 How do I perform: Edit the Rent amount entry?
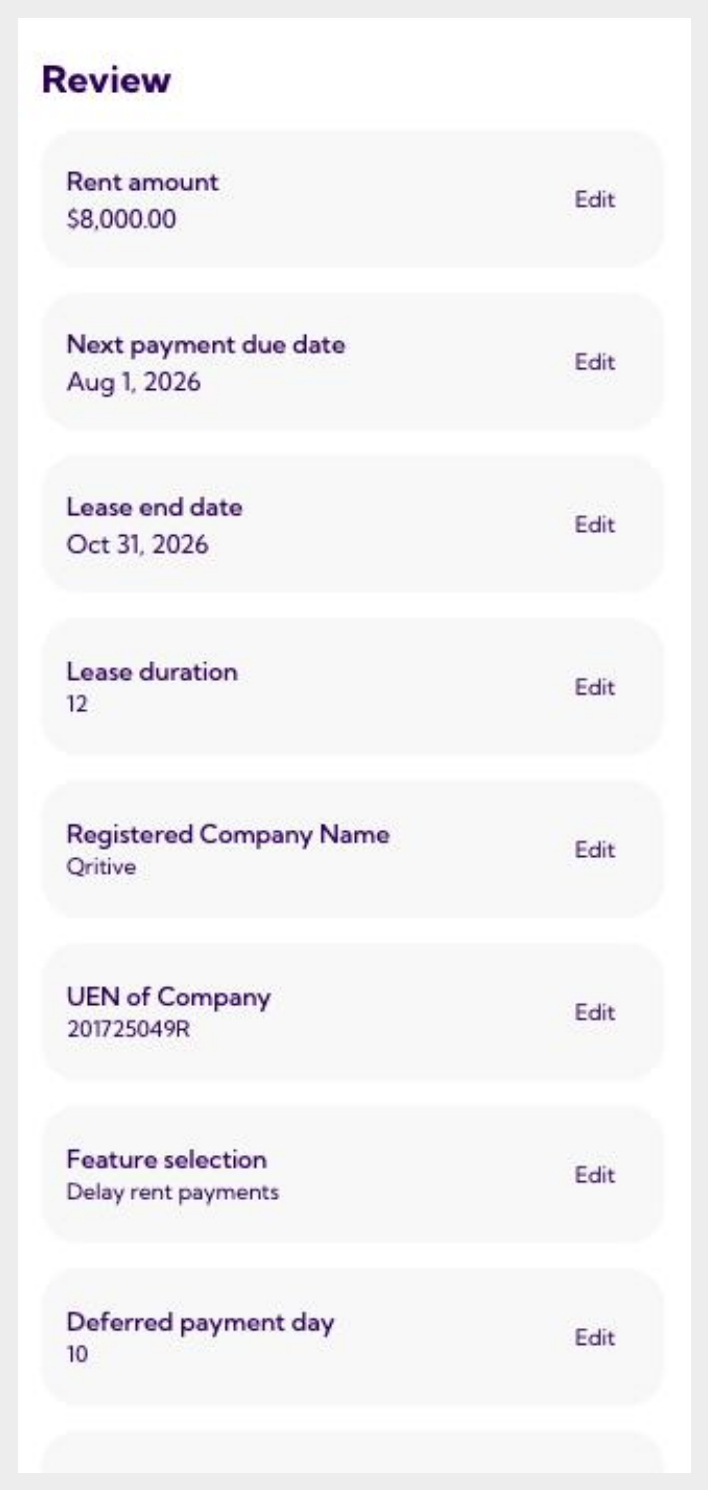pos(594,199)
